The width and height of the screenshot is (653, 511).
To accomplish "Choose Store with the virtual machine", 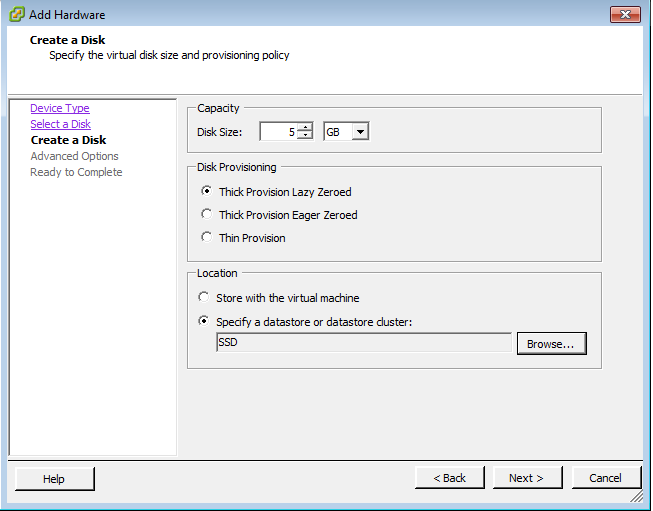I will (x=204, y=297).
